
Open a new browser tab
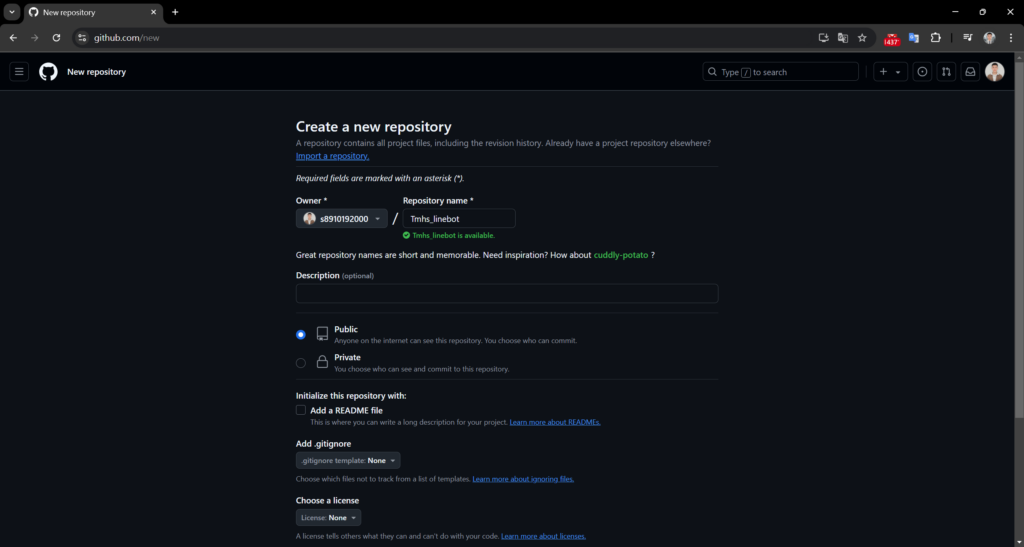coord(175,12)
